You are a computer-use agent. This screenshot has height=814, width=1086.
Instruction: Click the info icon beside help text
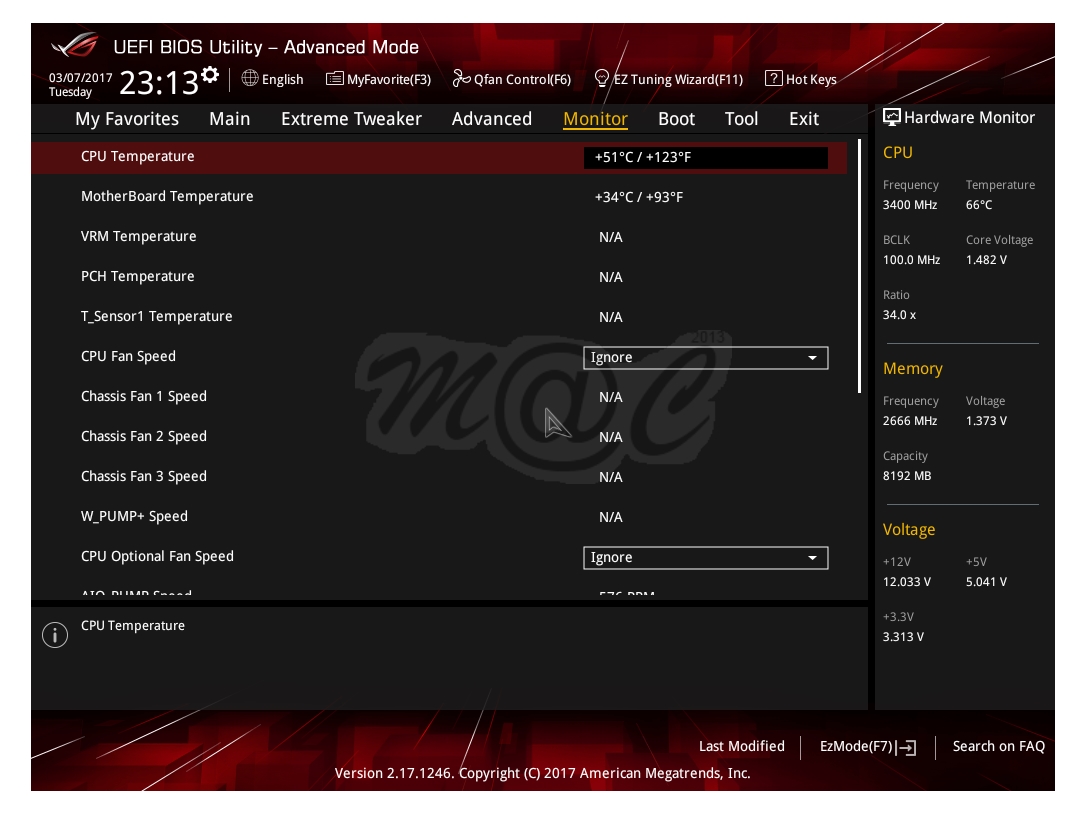(55, 635)
